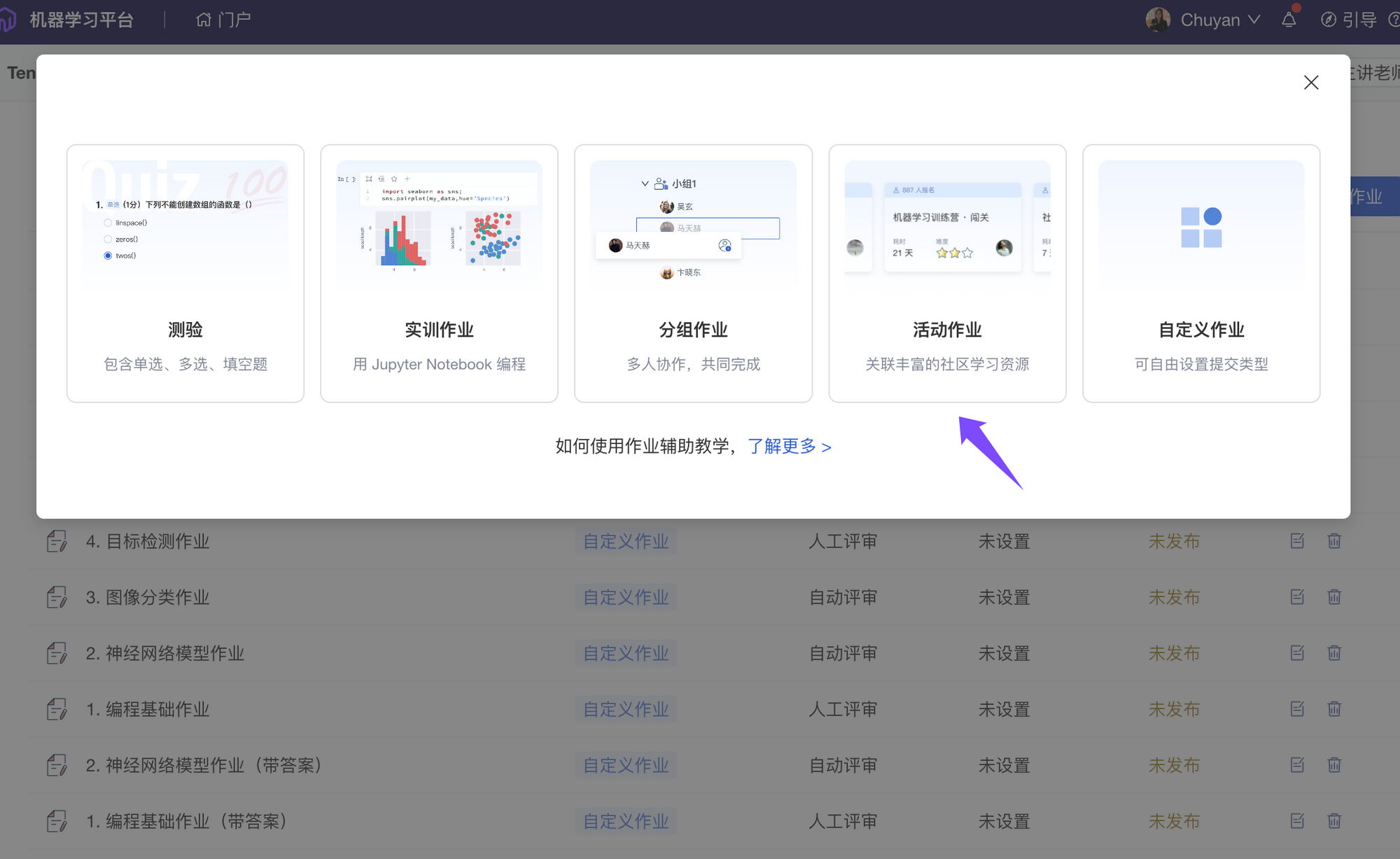Close the assignment type dialog
The image size is (1400, 859).
coord(1310,83)
